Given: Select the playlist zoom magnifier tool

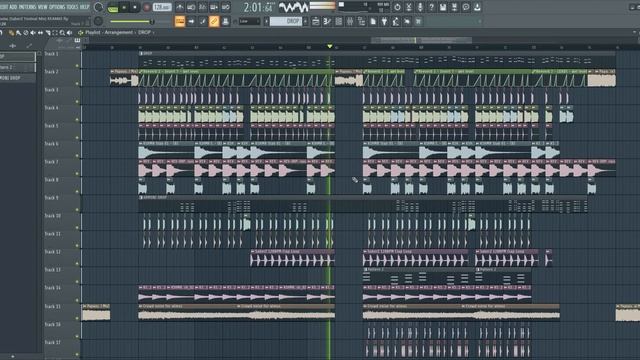Looking at the screenshot, I should pos(62,33).
